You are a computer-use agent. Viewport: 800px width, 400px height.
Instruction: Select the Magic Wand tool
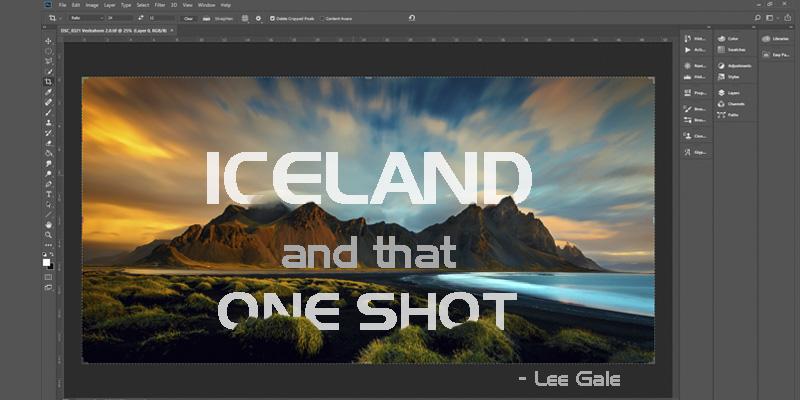(x=48, y=71)
